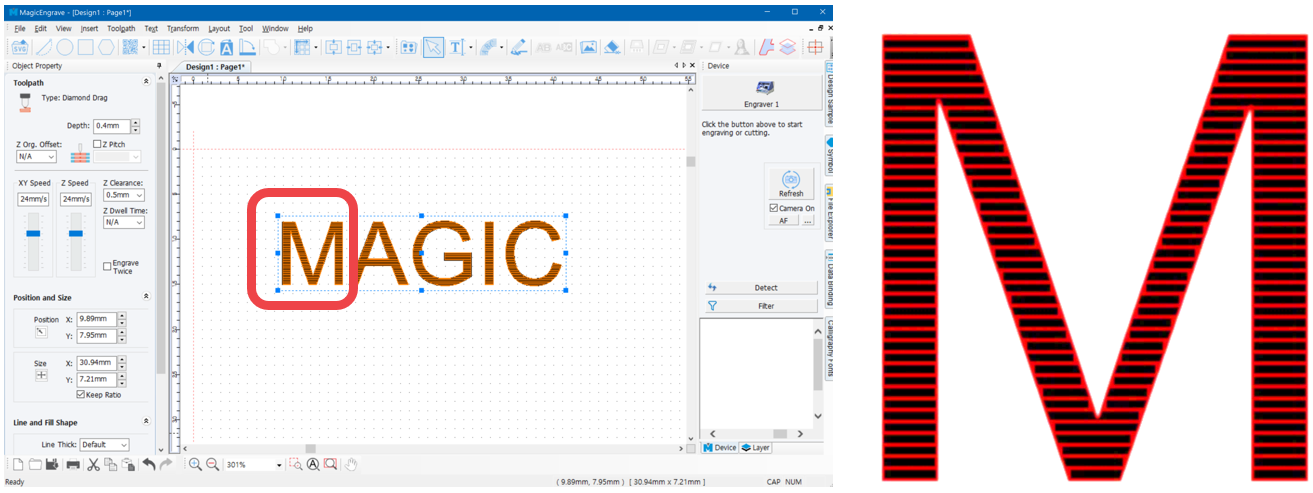Paste from clipboard icon

(x=129, y=465)
